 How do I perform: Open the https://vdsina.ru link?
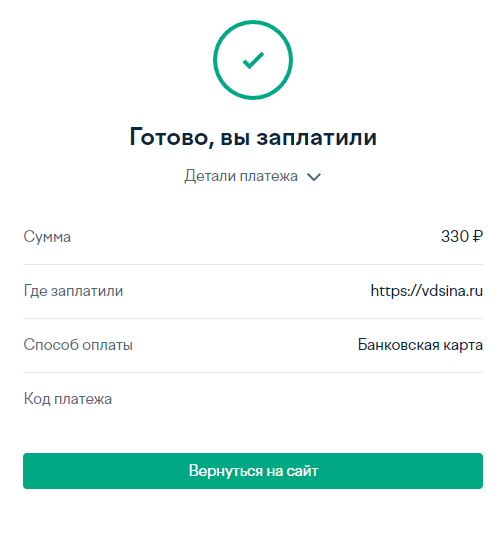427,291
